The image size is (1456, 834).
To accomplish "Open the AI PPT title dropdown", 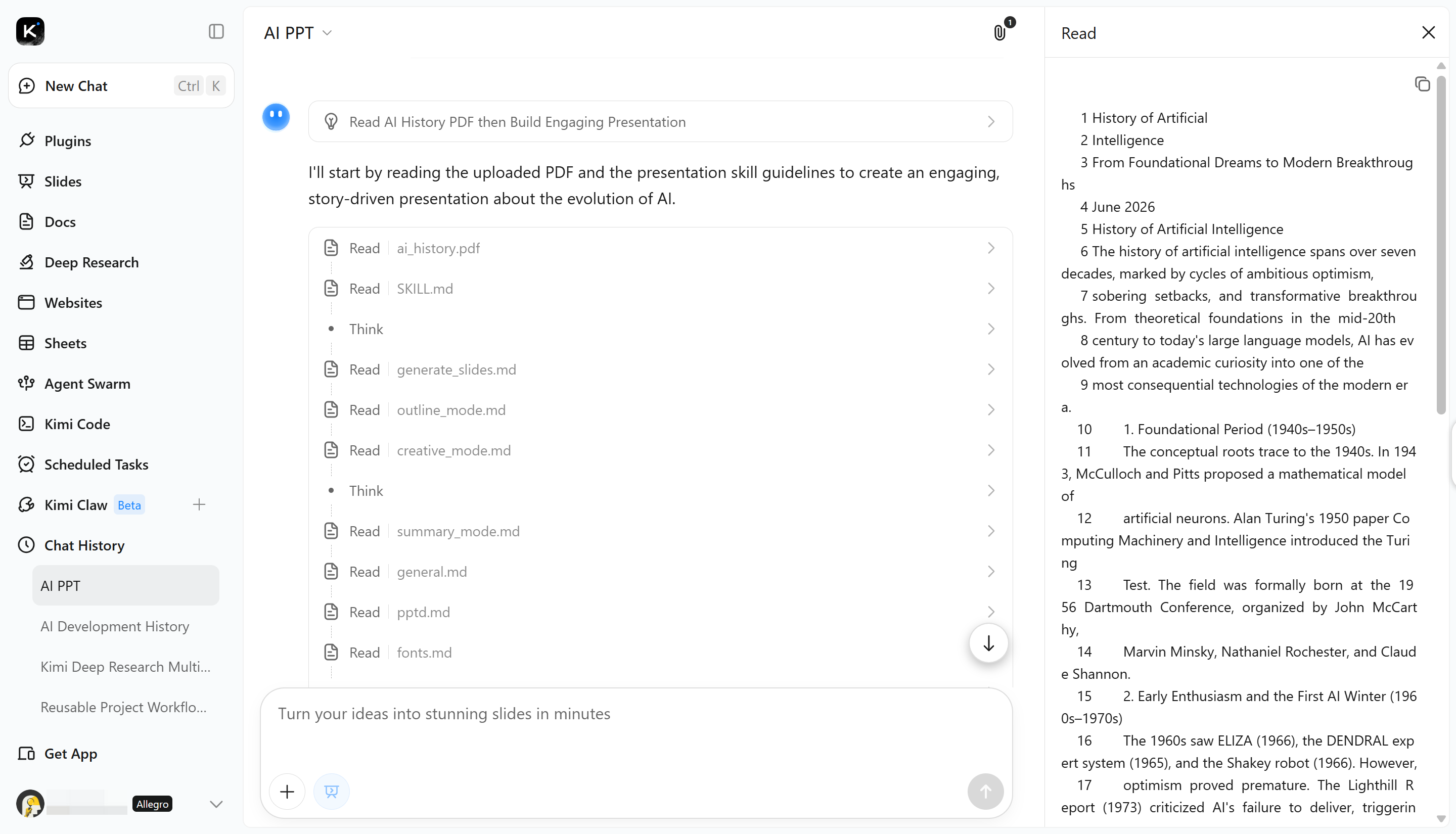I will (298, 33).
